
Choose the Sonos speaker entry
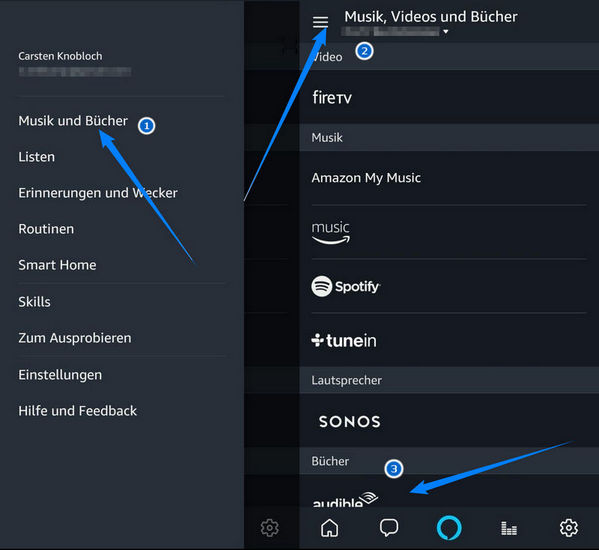pos(350,422)
